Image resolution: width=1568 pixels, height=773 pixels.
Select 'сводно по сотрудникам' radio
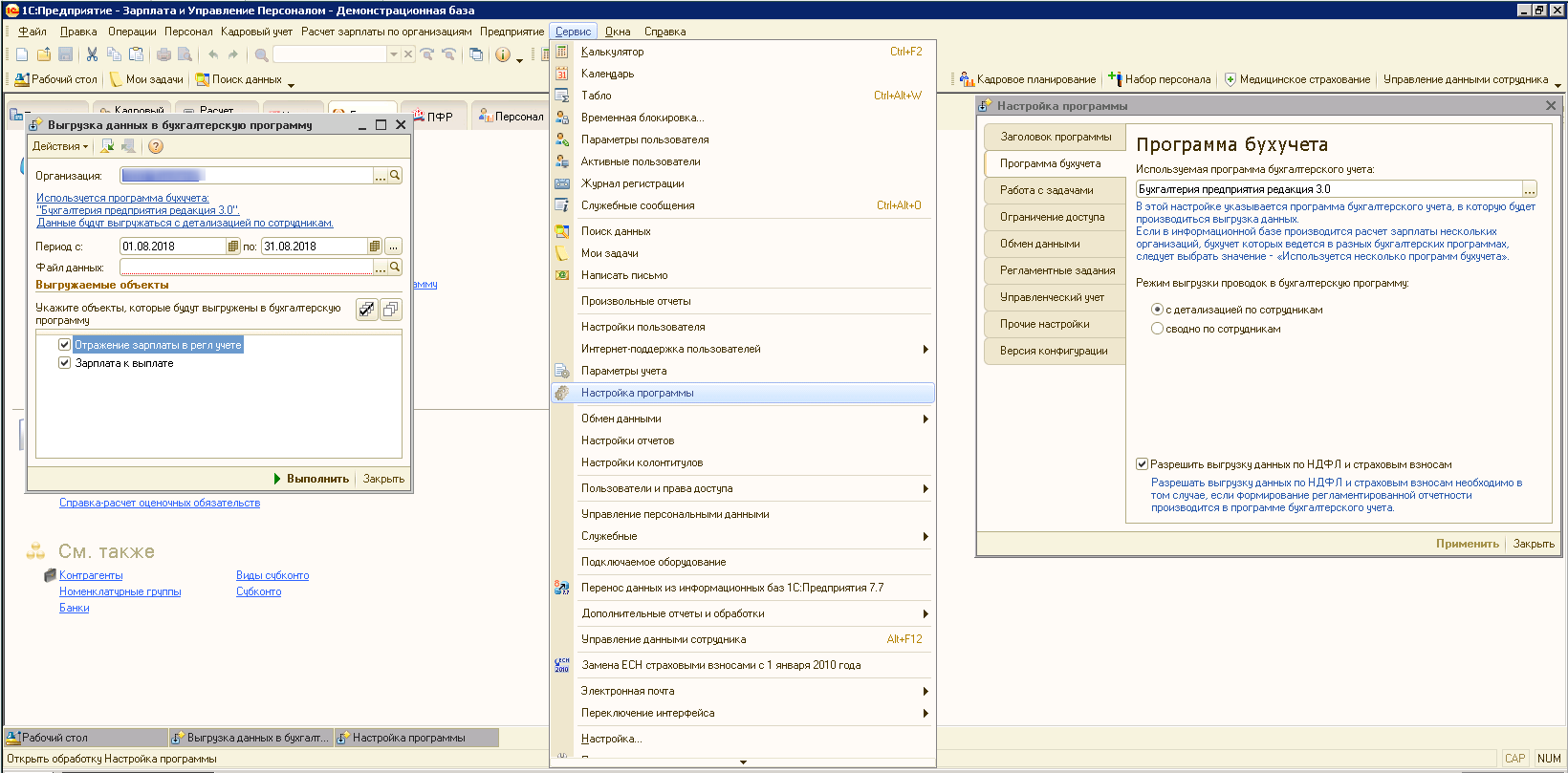[x=1157, y=329]
